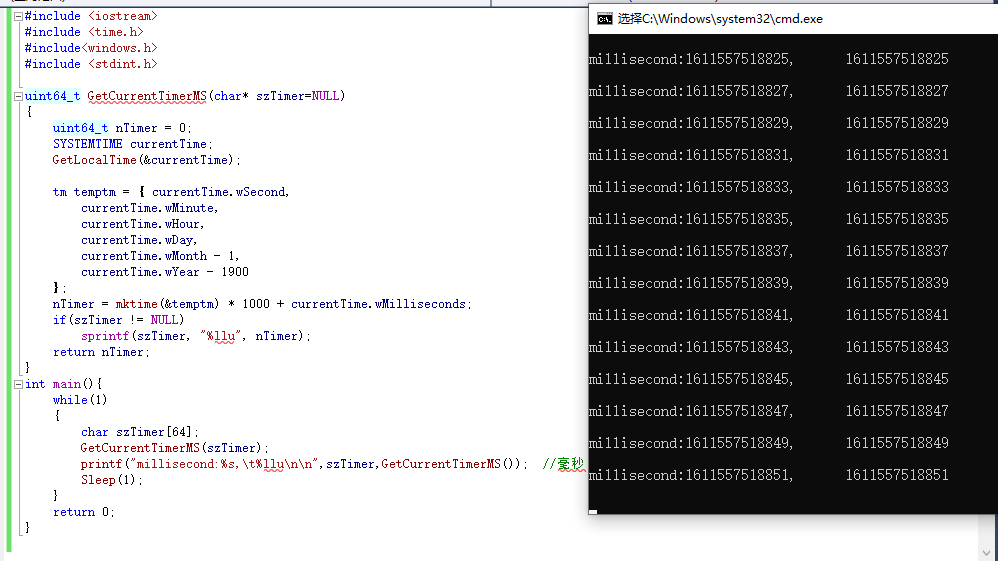Click the '#include <time.h>' line
Viewport: 998px width, 561px height.
[x=84, y=32]
